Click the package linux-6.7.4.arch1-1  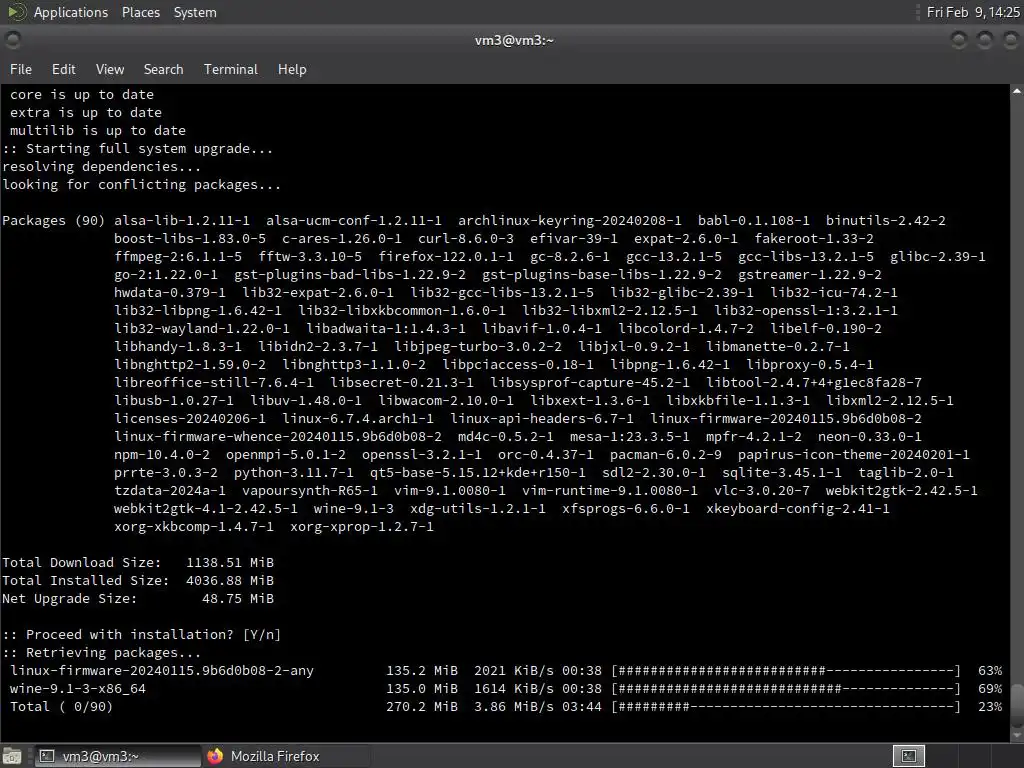pyautogui.click(x=358, y=419)
